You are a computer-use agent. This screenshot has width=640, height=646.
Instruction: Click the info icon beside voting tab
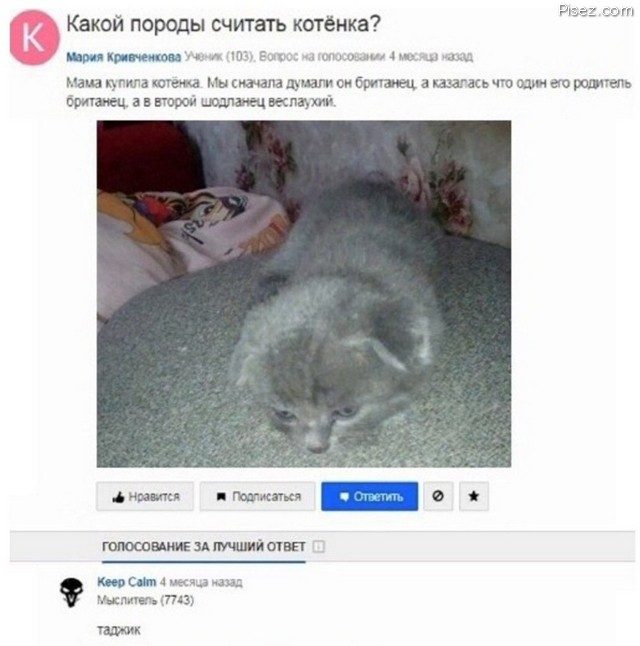pyautogui.click(x=319, y=547)
